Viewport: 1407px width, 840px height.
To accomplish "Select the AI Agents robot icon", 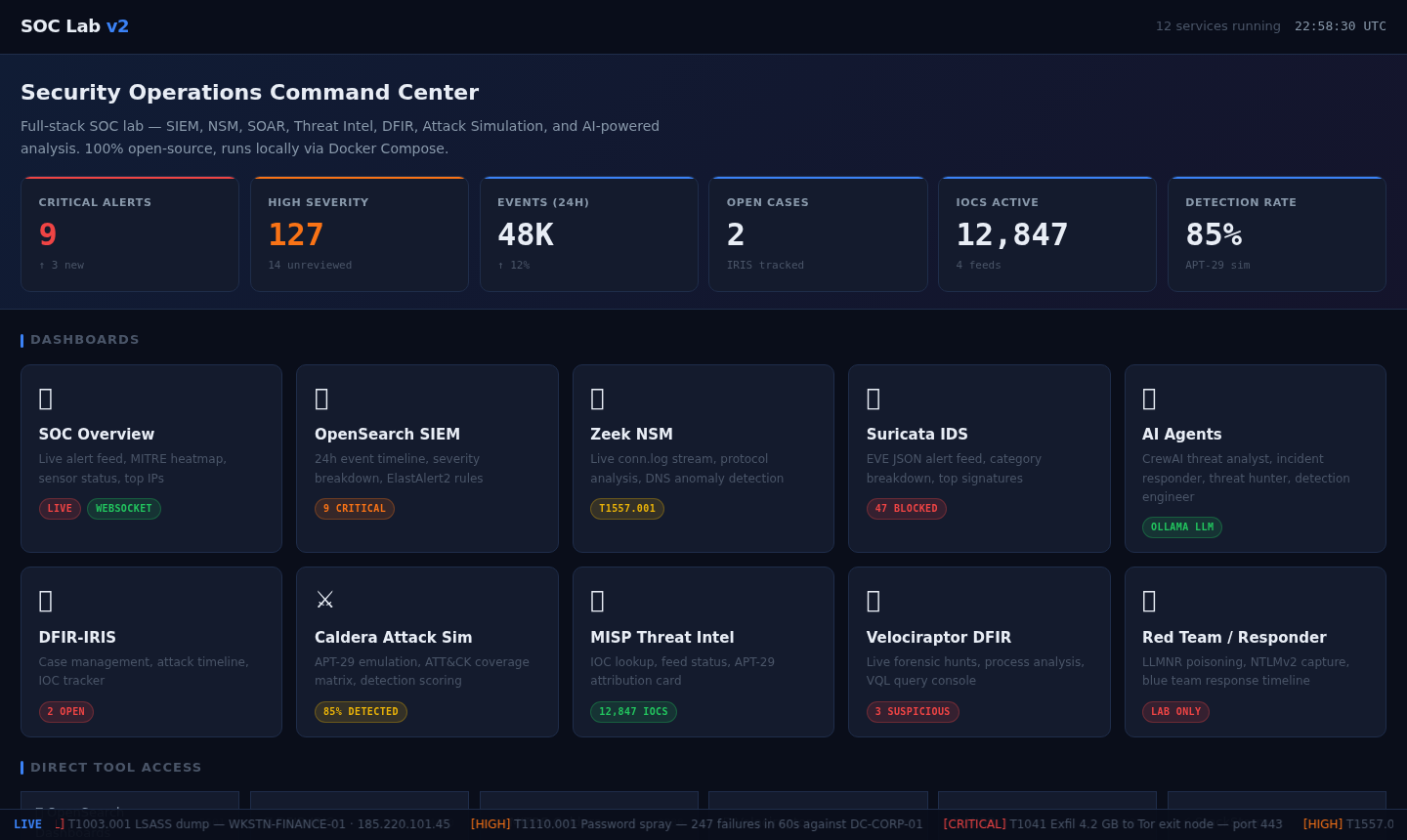I will pyautogui.click(x=1149, y=399).
